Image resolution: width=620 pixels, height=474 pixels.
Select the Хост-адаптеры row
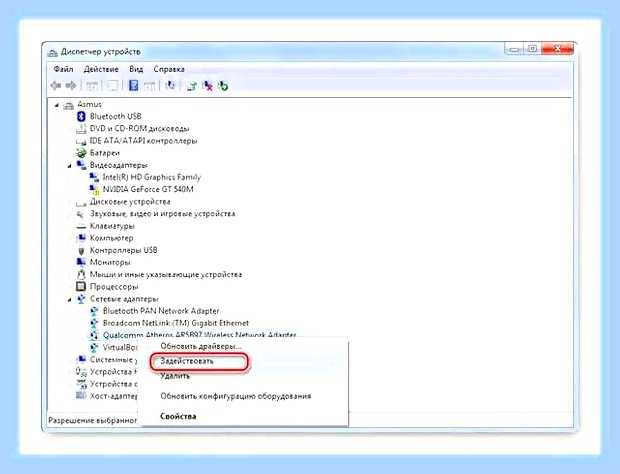(113, 396)
